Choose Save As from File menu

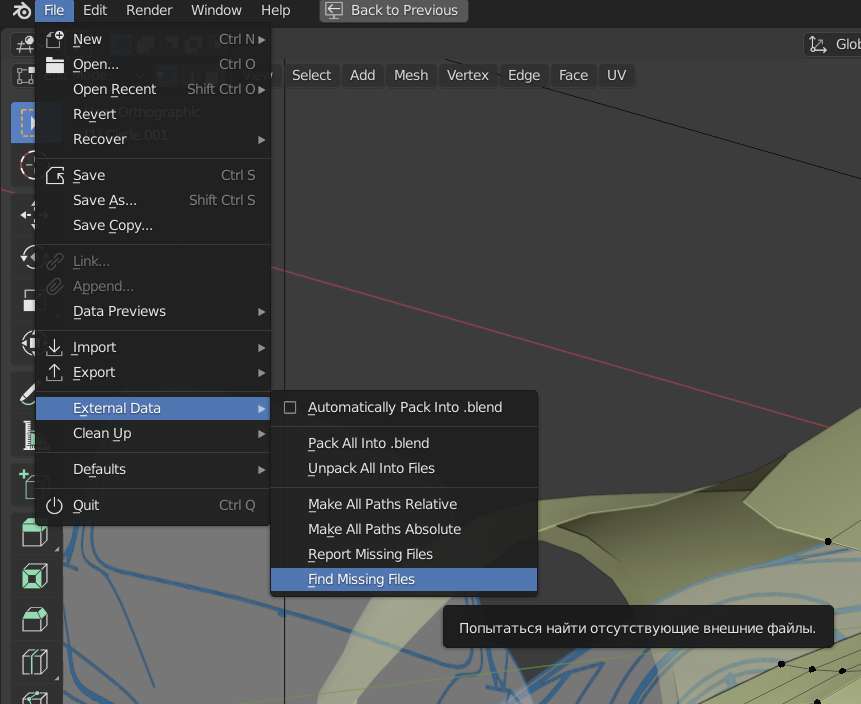point(105,201)
